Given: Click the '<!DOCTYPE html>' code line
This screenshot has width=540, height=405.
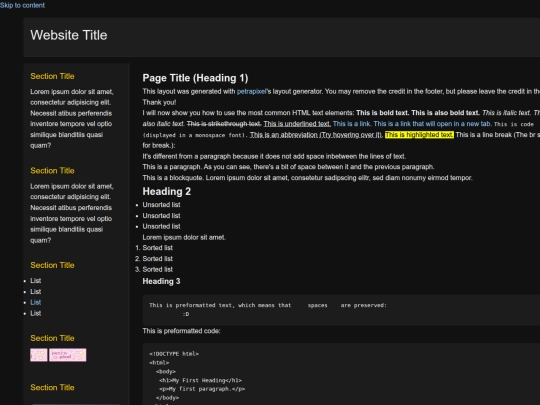Looking at the screenshot, I should tap(174, 354).
